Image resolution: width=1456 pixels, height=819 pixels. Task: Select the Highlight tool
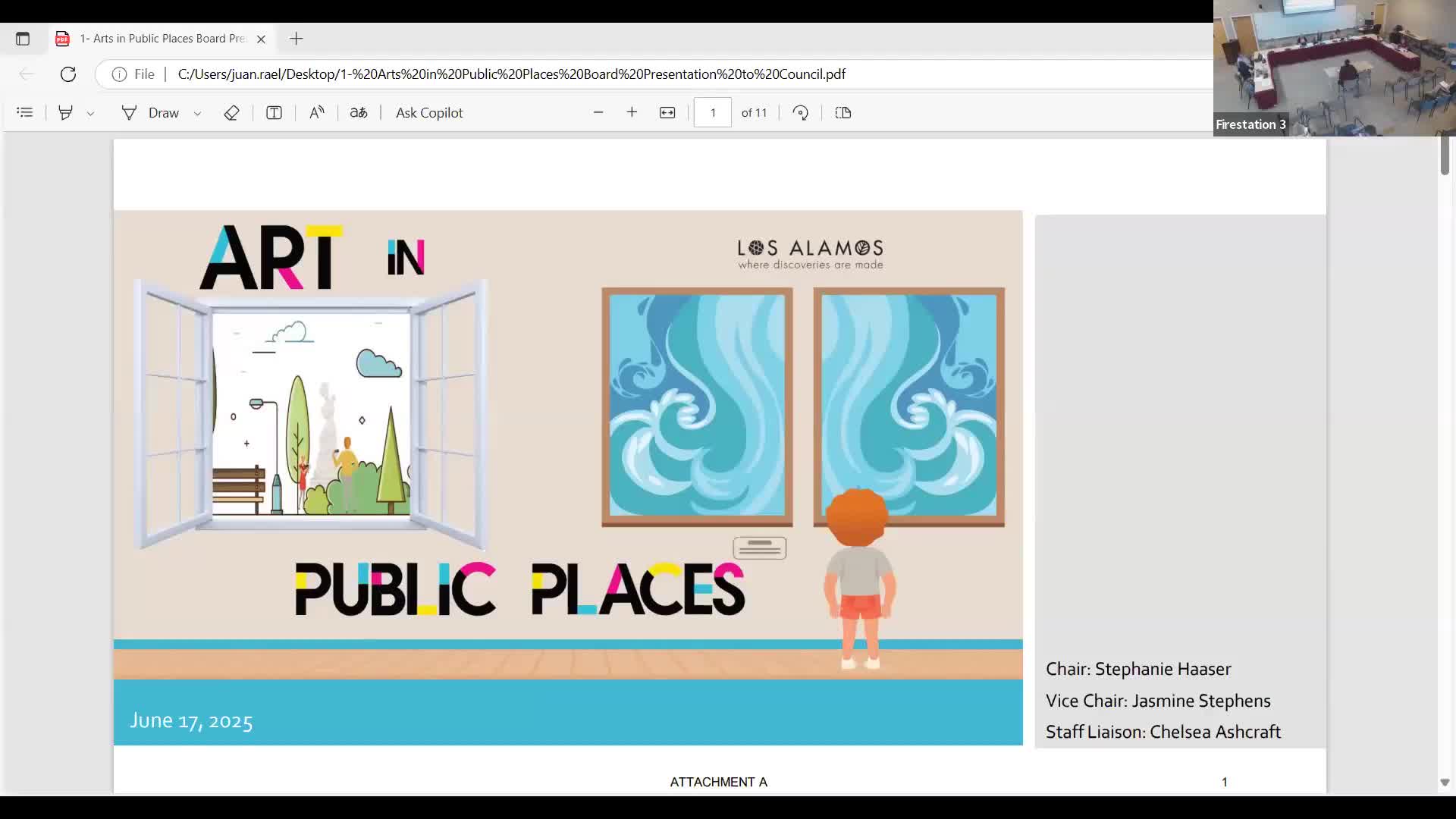click(66, 113)
